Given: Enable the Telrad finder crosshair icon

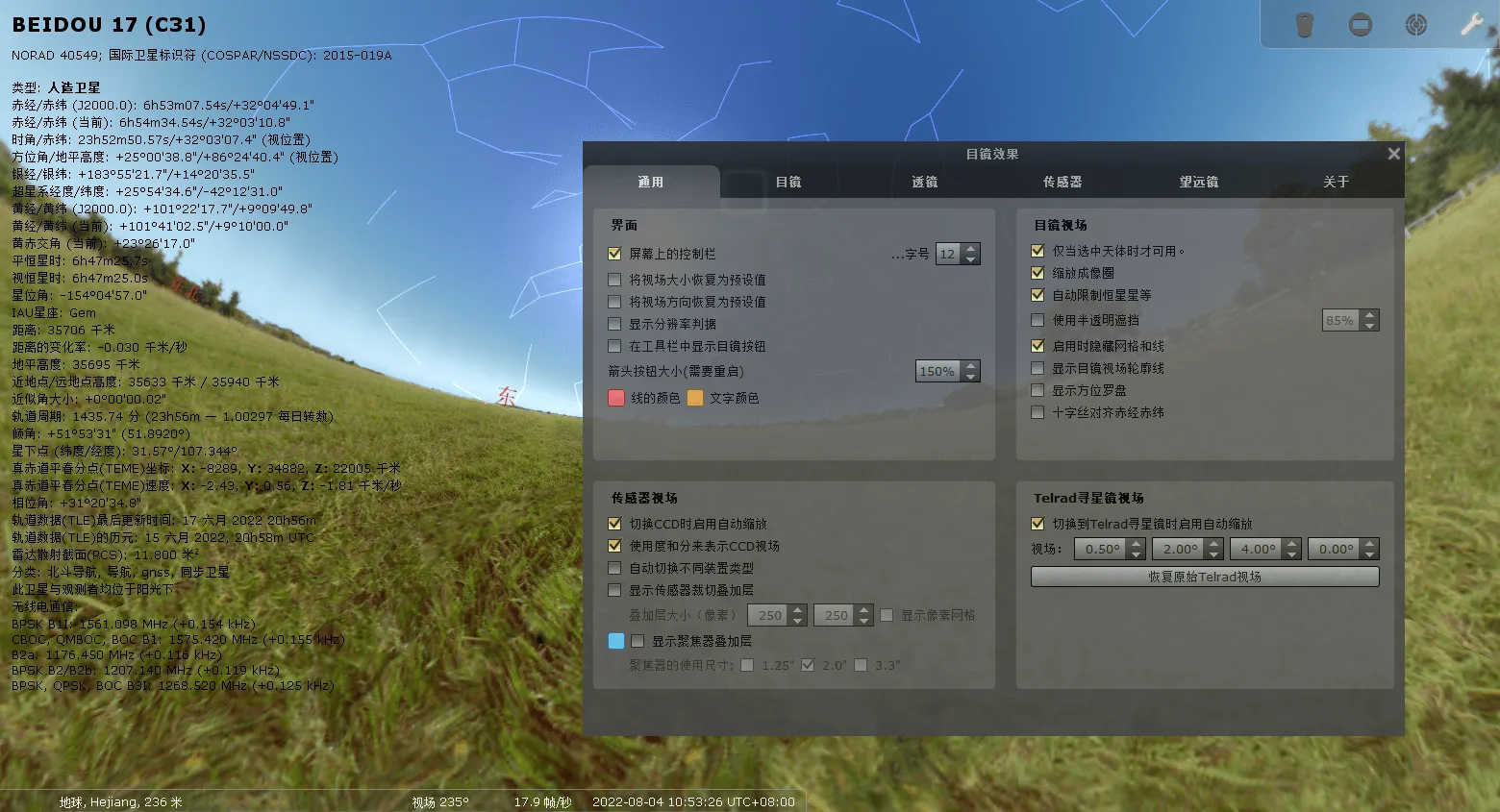Looking at the screenshot, I should [x=1415, y=24].
